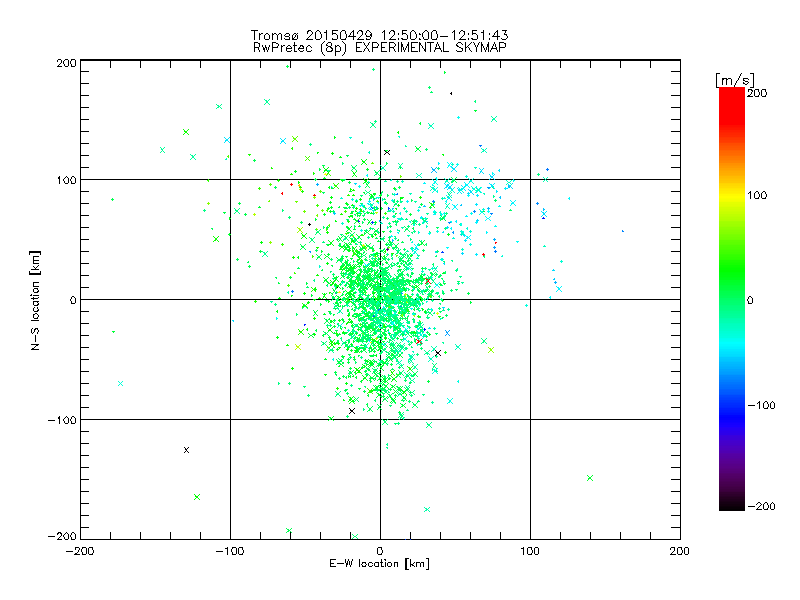Click the subtitle "RwPretec (8p) EXPERIMENTAL SKYMAP"
Screen dimensions: 800x600
click(380, 47)
